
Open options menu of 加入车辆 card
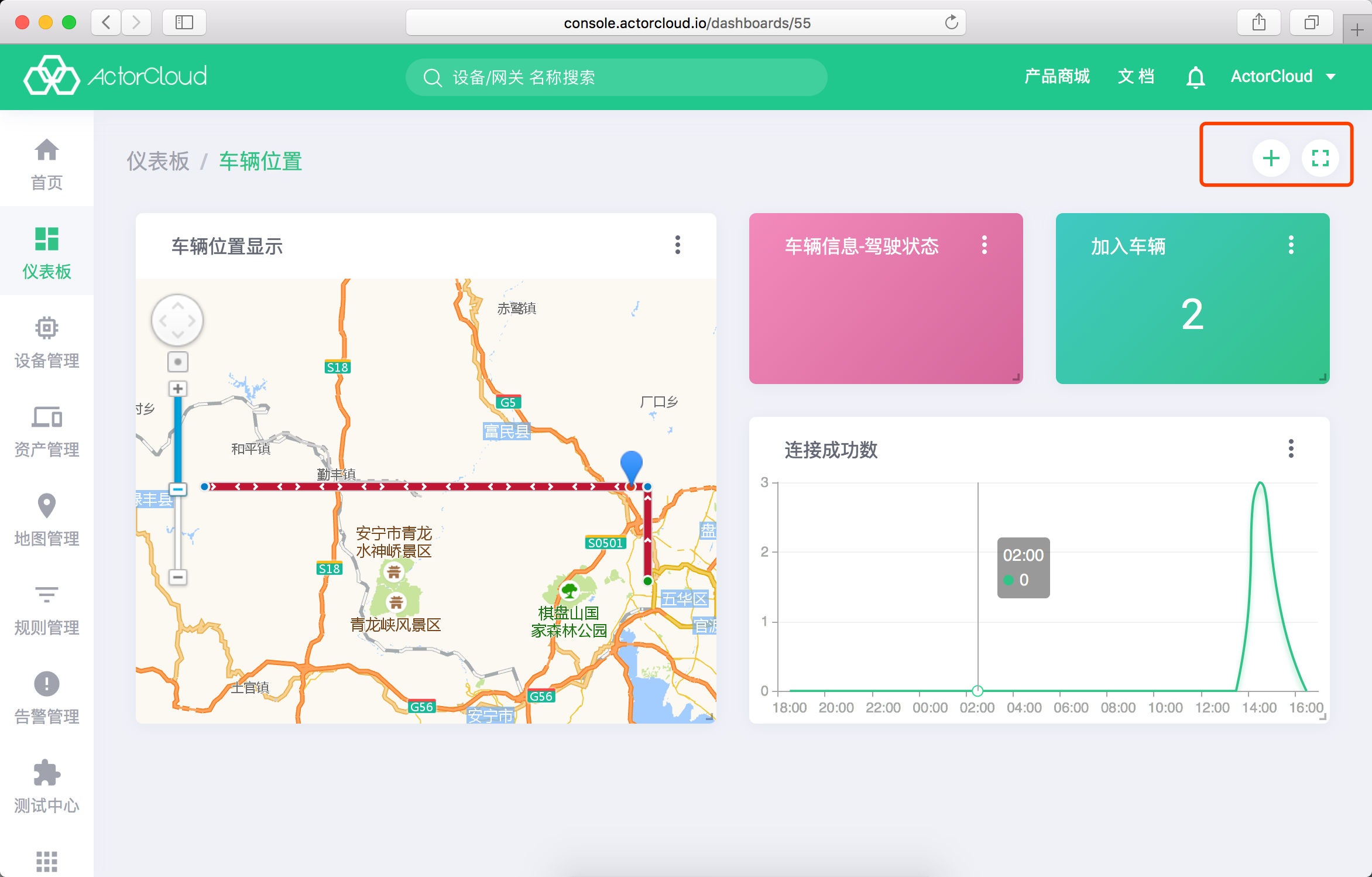(x=1291, y=245)
